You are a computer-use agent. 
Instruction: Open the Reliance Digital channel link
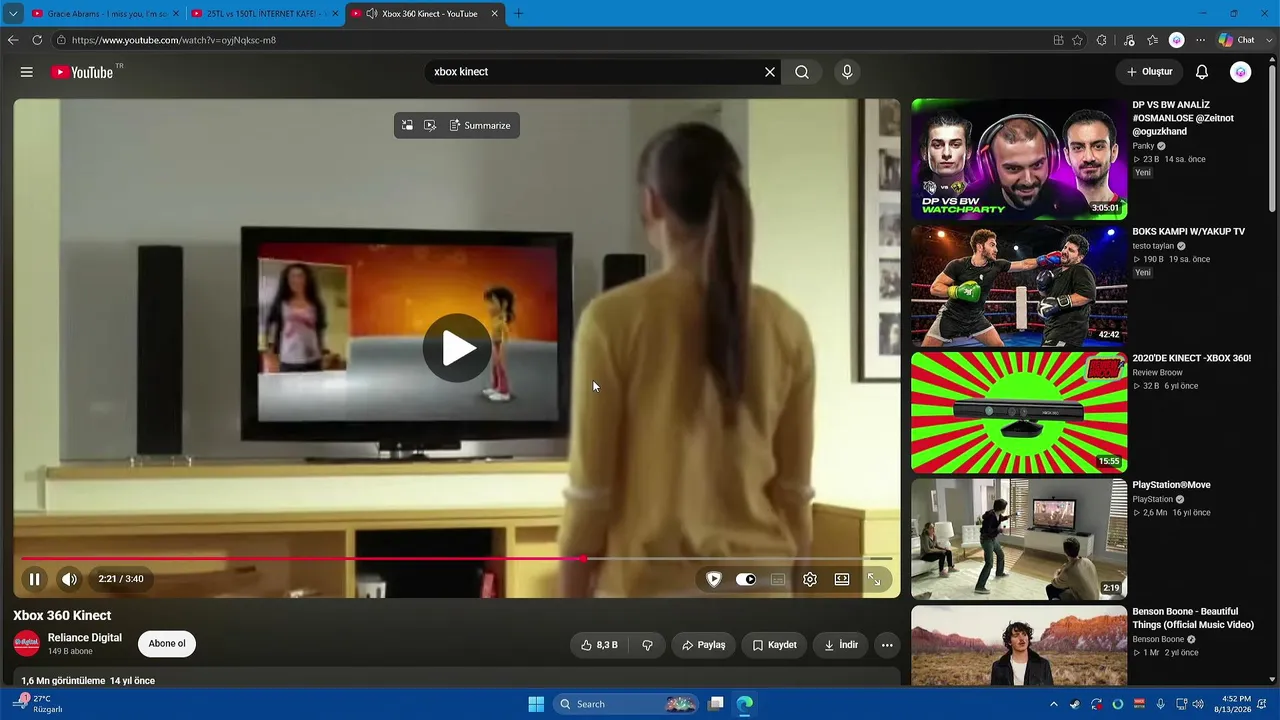click(x=85, y=638)
